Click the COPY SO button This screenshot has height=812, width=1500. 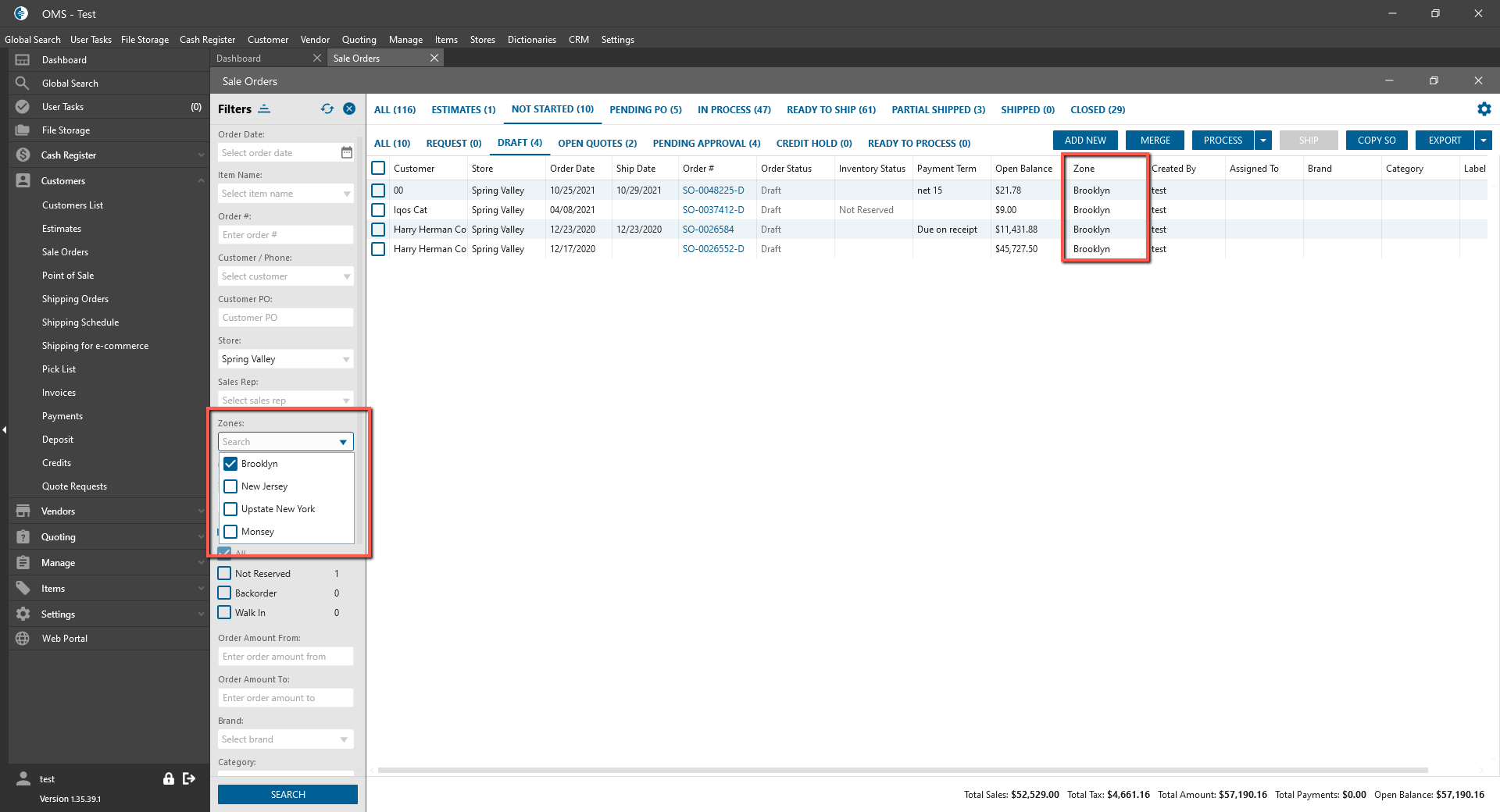1377,141
